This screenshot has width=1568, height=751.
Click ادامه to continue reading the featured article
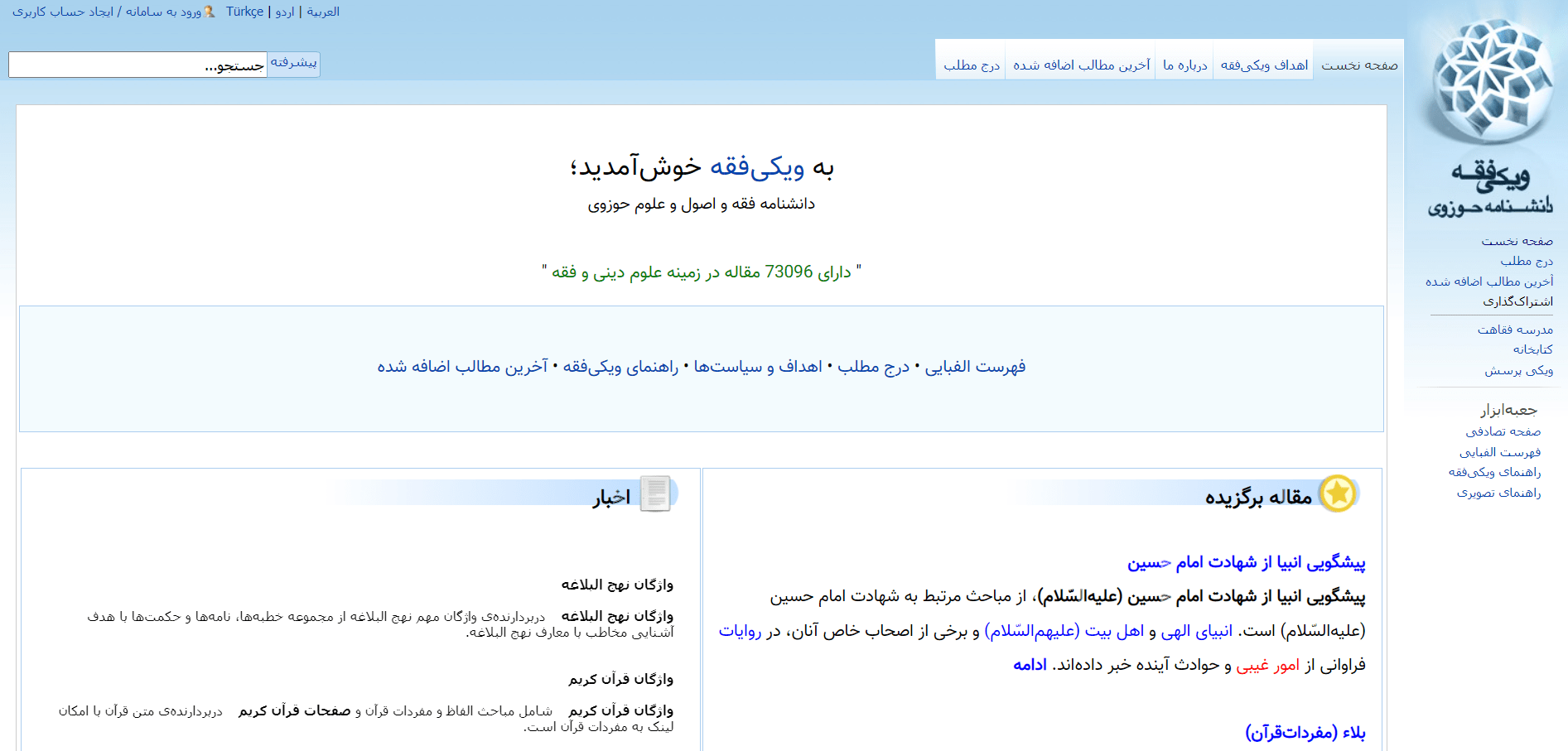point(1029,666)
